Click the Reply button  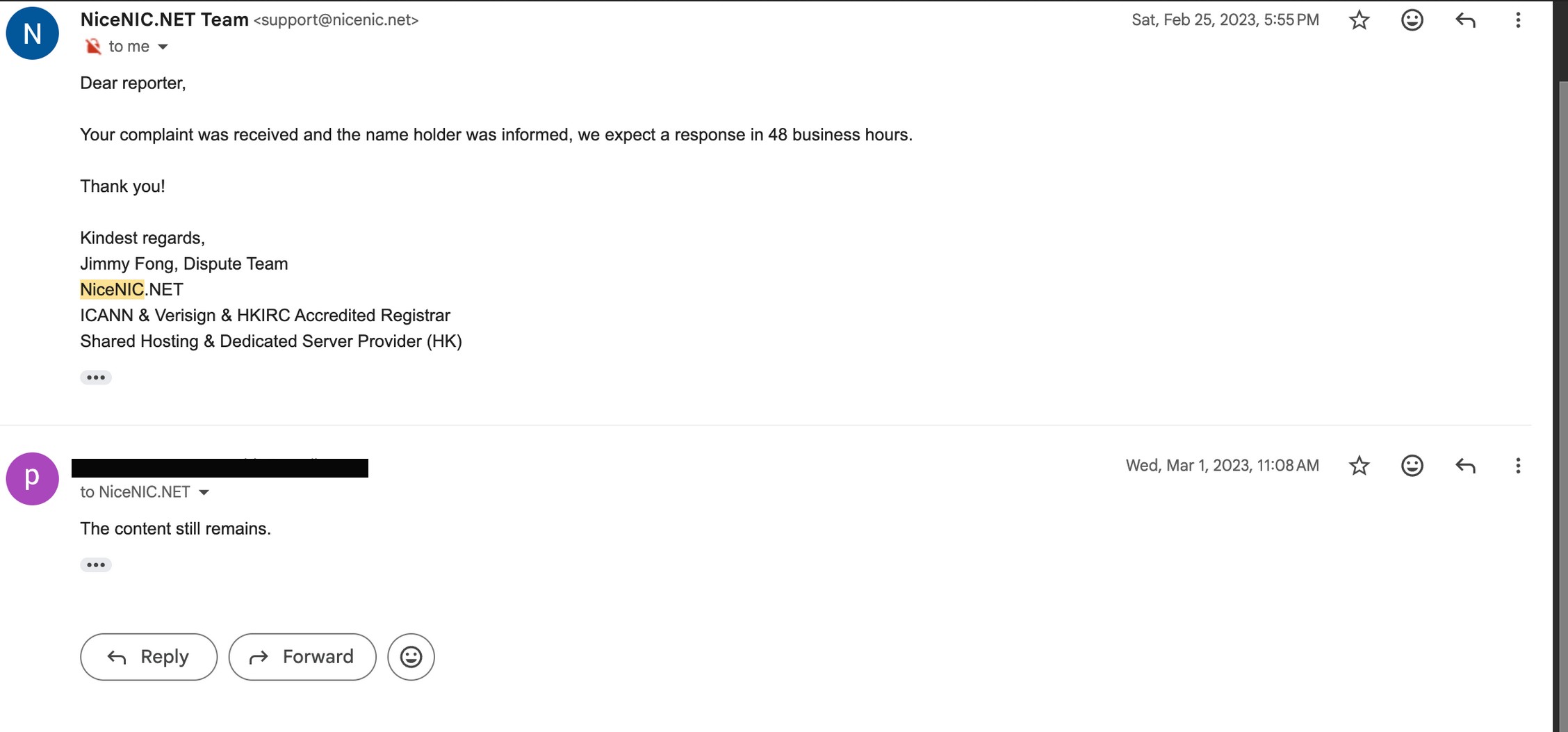pos(149,657)
